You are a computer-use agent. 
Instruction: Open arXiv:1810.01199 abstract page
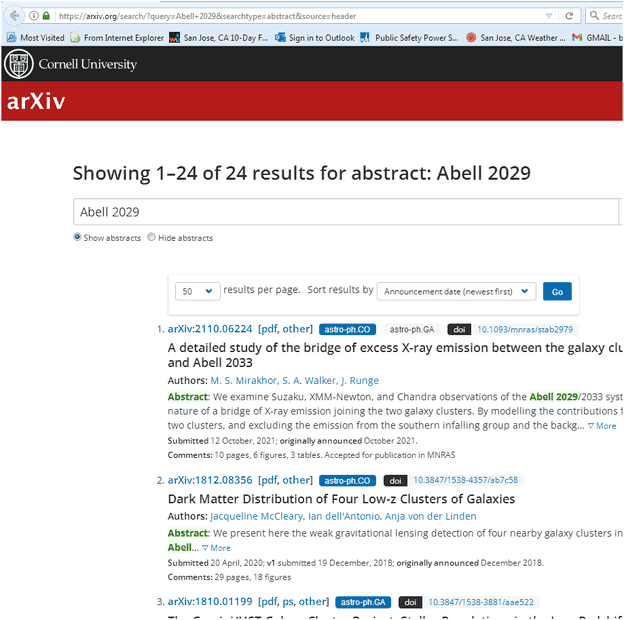point(210,601)
